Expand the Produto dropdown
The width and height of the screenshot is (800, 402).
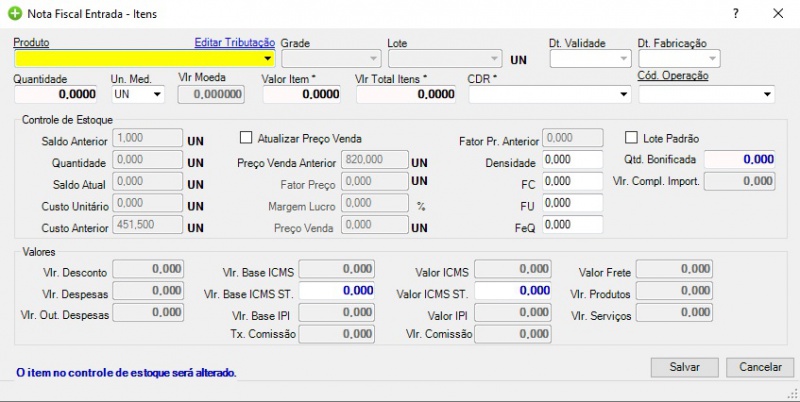point(267,59)
